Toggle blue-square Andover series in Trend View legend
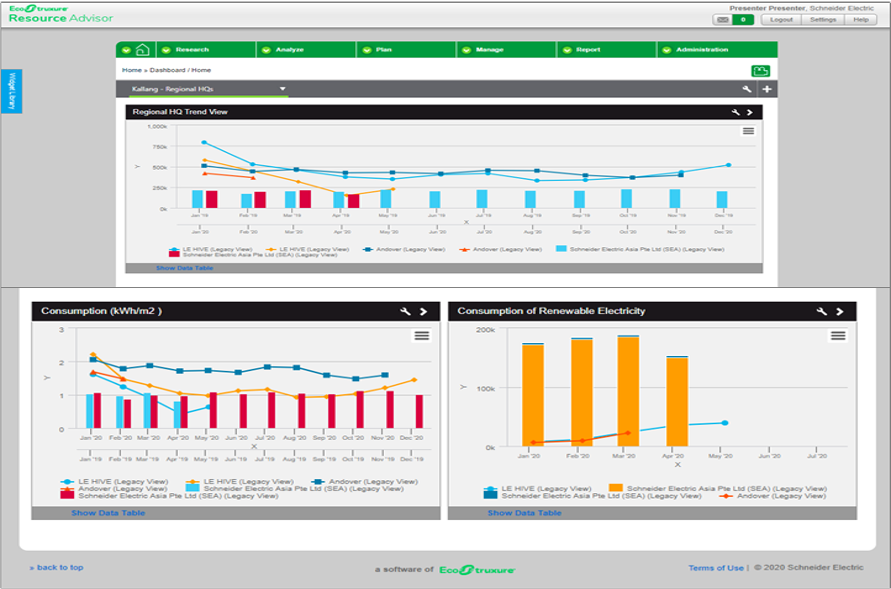The width and height of the screenshot is (891, 589). [404, 249]
